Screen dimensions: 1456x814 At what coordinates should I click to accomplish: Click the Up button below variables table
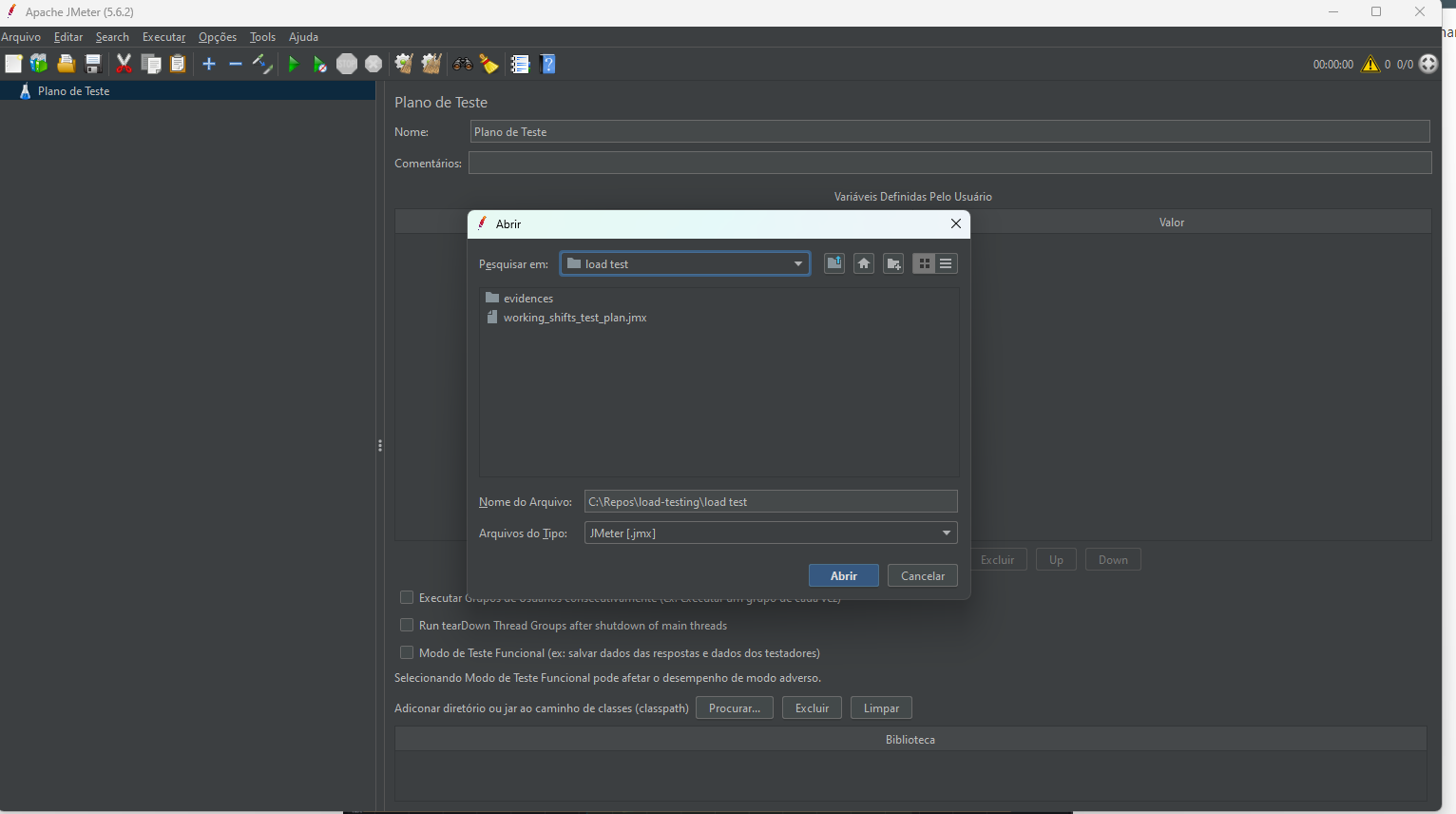1056,559
